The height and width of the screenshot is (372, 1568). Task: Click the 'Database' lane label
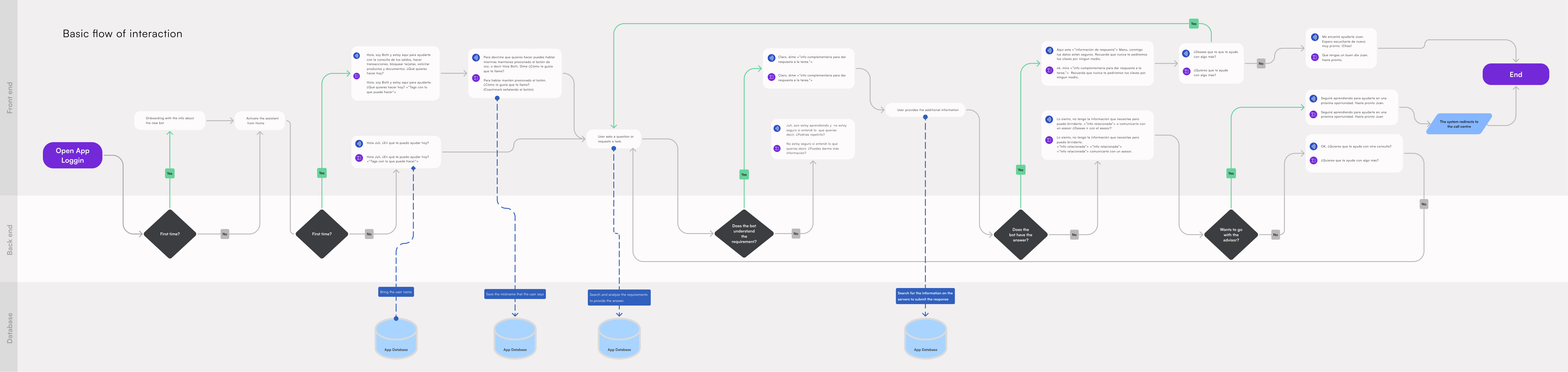point(10,328)
